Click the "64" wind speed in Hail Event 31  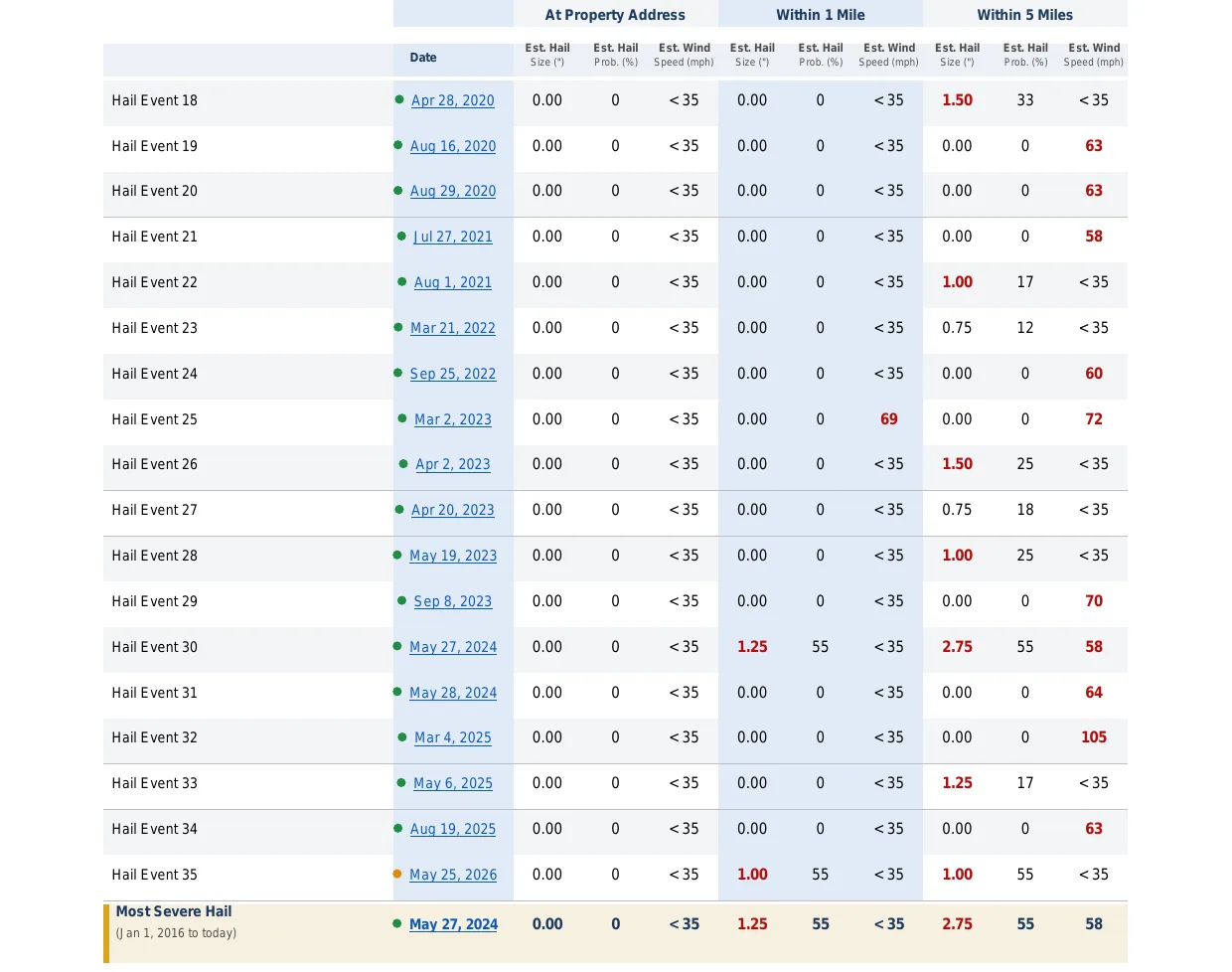[1094, 693]
